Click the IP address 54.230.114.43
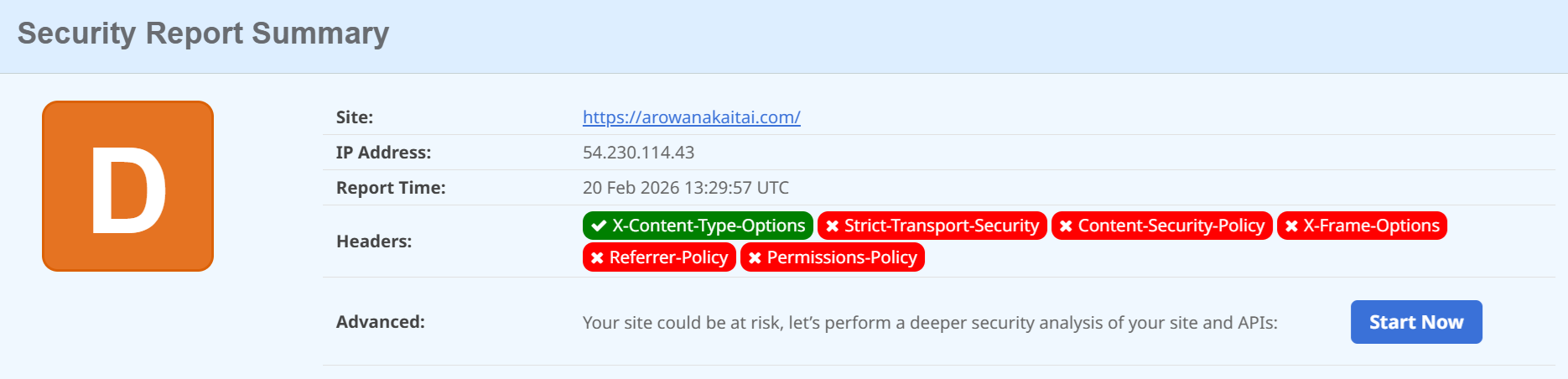Image resolution: width=1568 pixels, height=379 pixels. [638, 153]
